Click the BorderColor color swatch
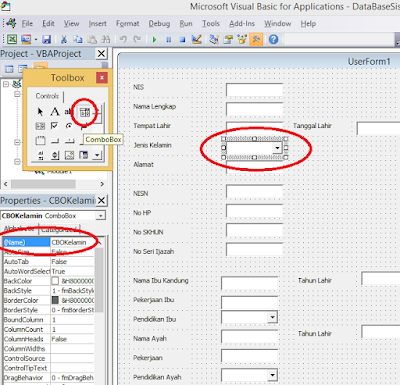The height and width of the screenshot is (385, 400). (55, 300)
